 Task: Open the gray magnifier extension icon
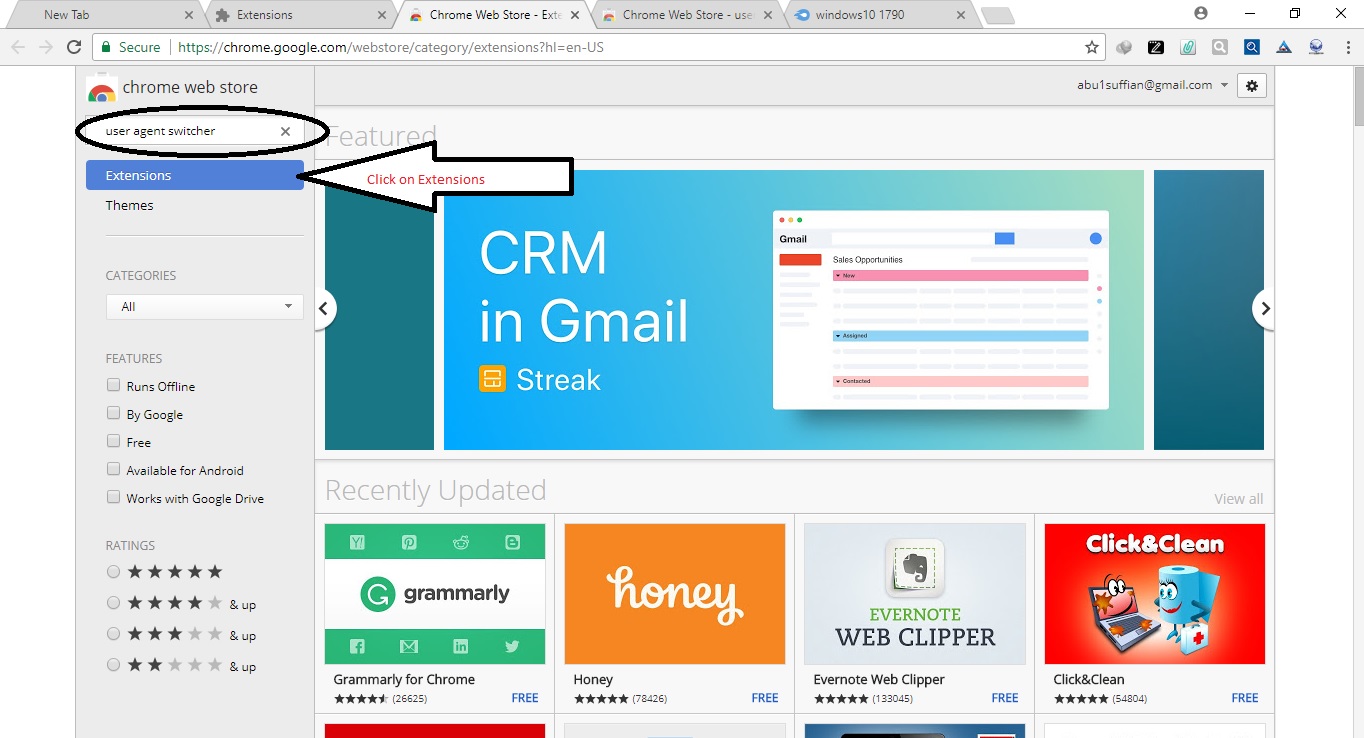[x=1220, y=47]
